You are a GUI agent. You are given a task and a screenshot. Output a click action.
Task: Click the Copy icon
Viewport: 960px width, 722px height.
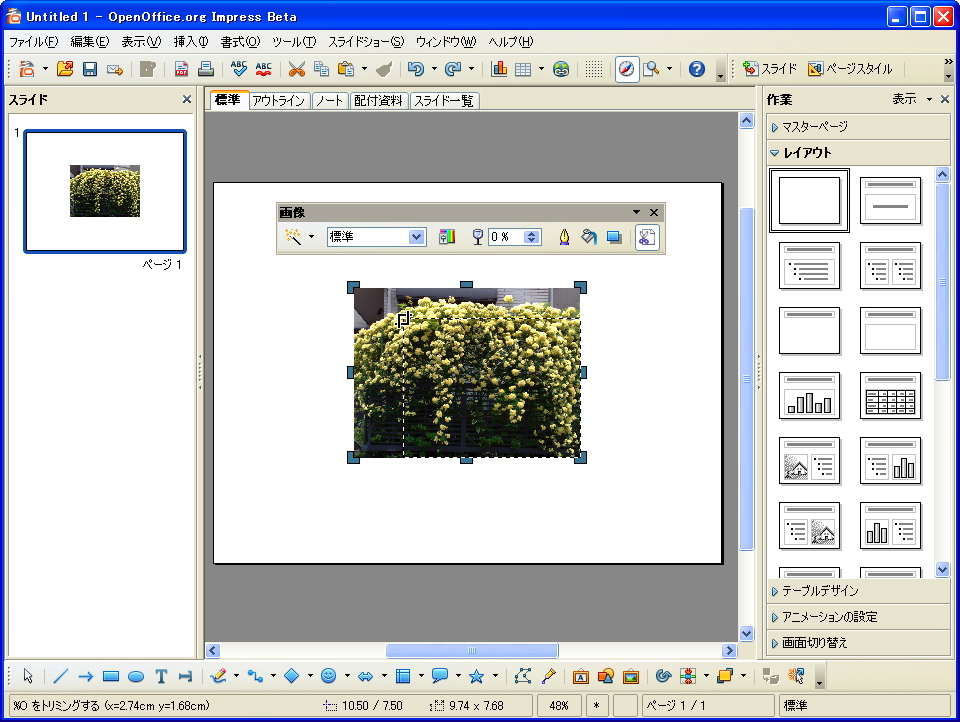pyautogui.click(x=321, y=69)
